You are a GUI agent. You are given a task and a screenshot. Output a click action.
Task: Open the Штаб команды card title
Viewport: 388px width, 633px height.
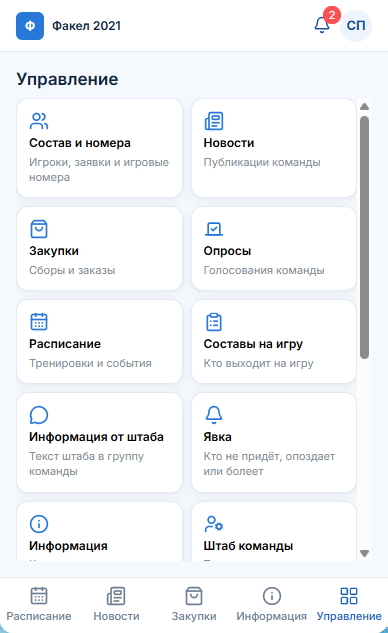[248, 546]
